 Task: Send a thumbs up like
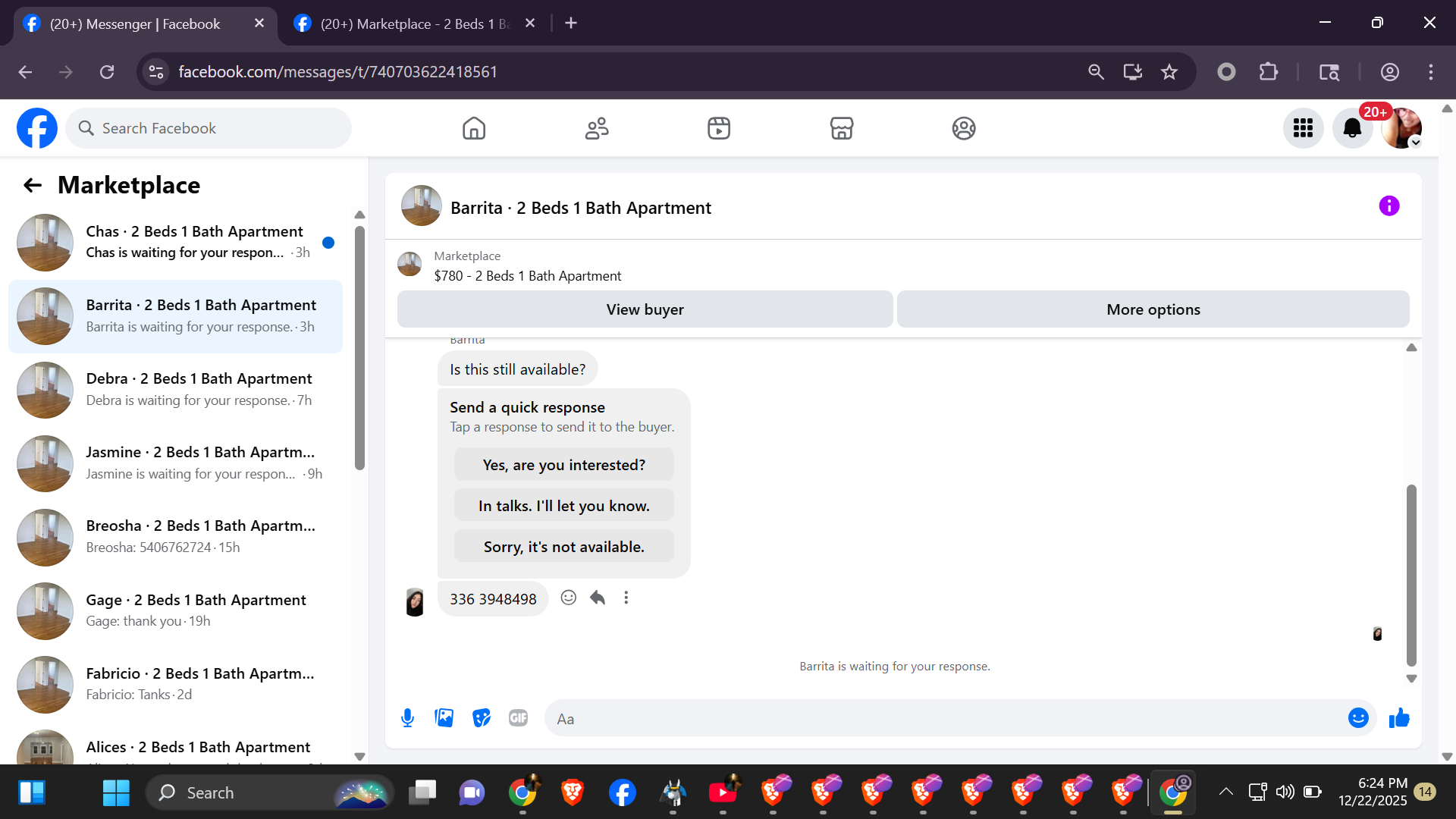pyautogui.click(x=1399, y=718)
